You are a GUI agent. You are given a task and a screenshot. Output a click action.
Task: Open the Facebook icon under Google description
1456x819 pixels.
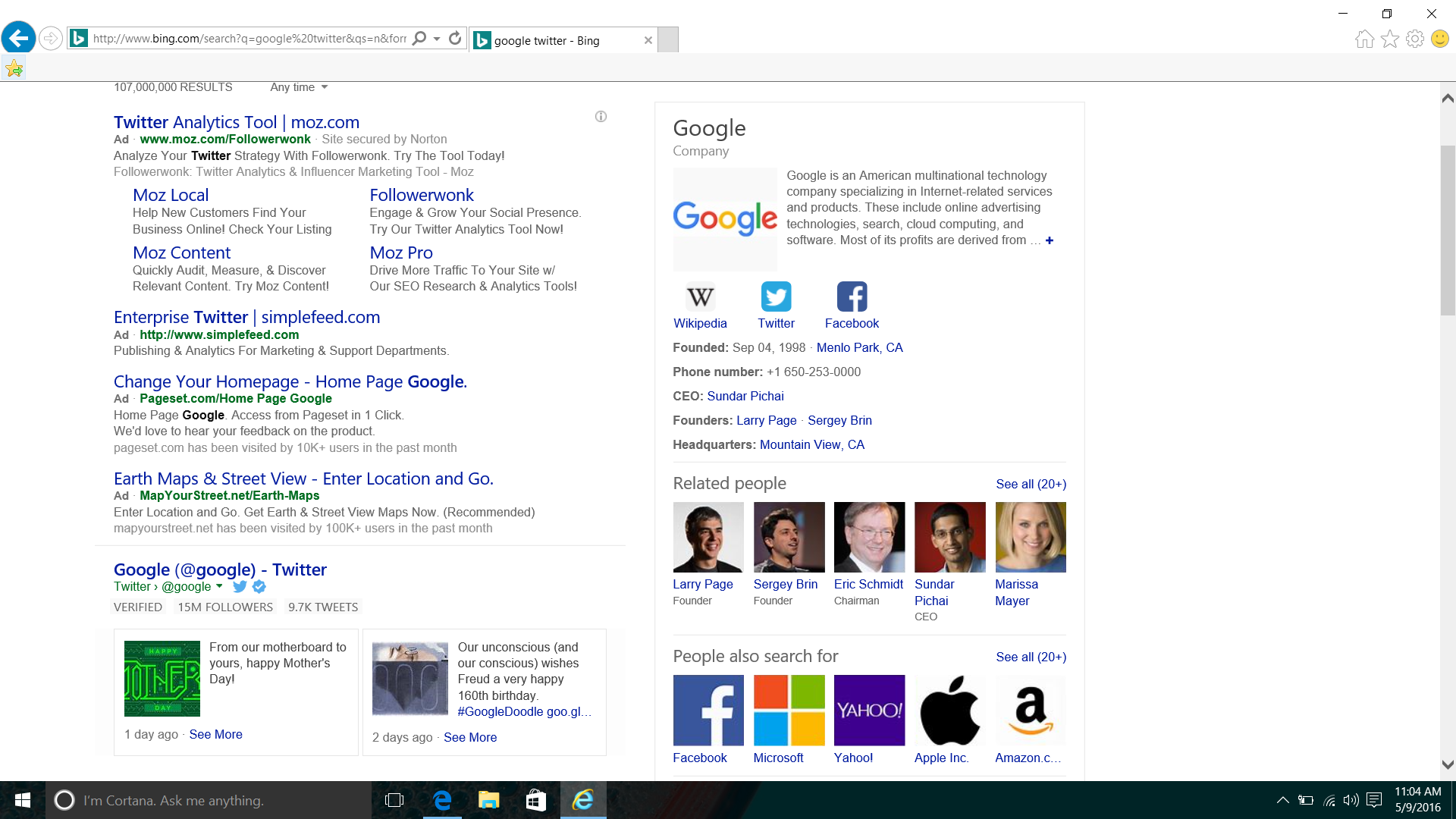click(852, 297)
